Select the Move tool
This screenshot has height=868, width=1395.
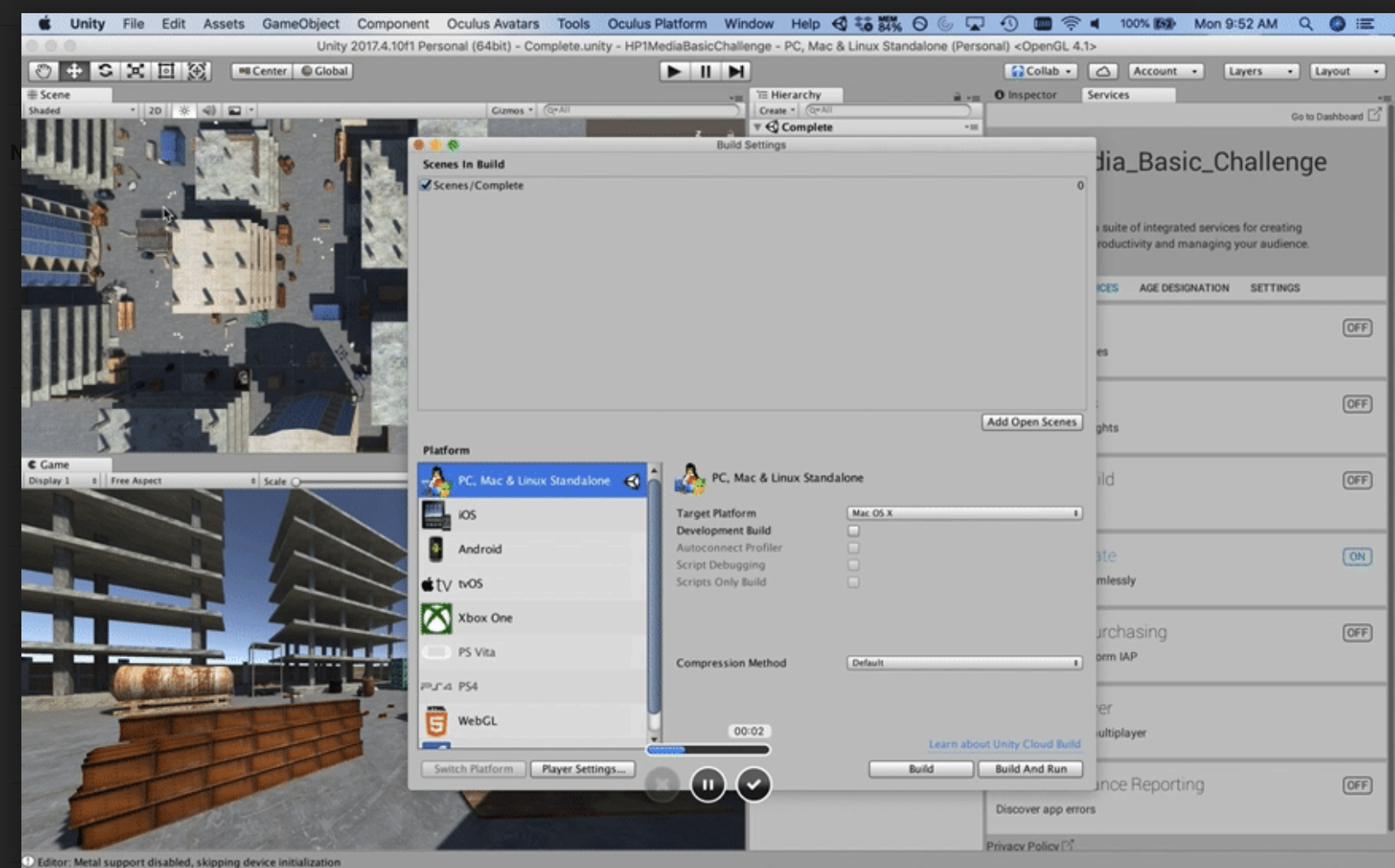(74, 71)
